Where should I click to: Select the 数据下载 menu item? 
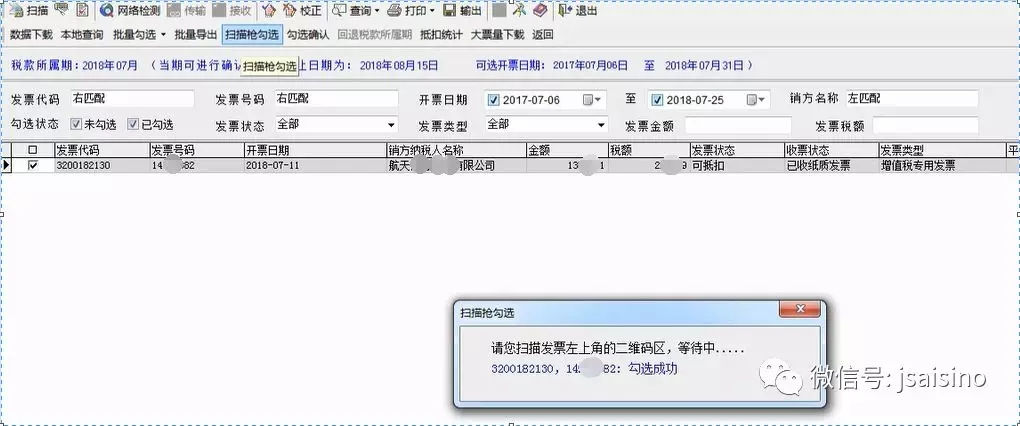coord(31,34)
